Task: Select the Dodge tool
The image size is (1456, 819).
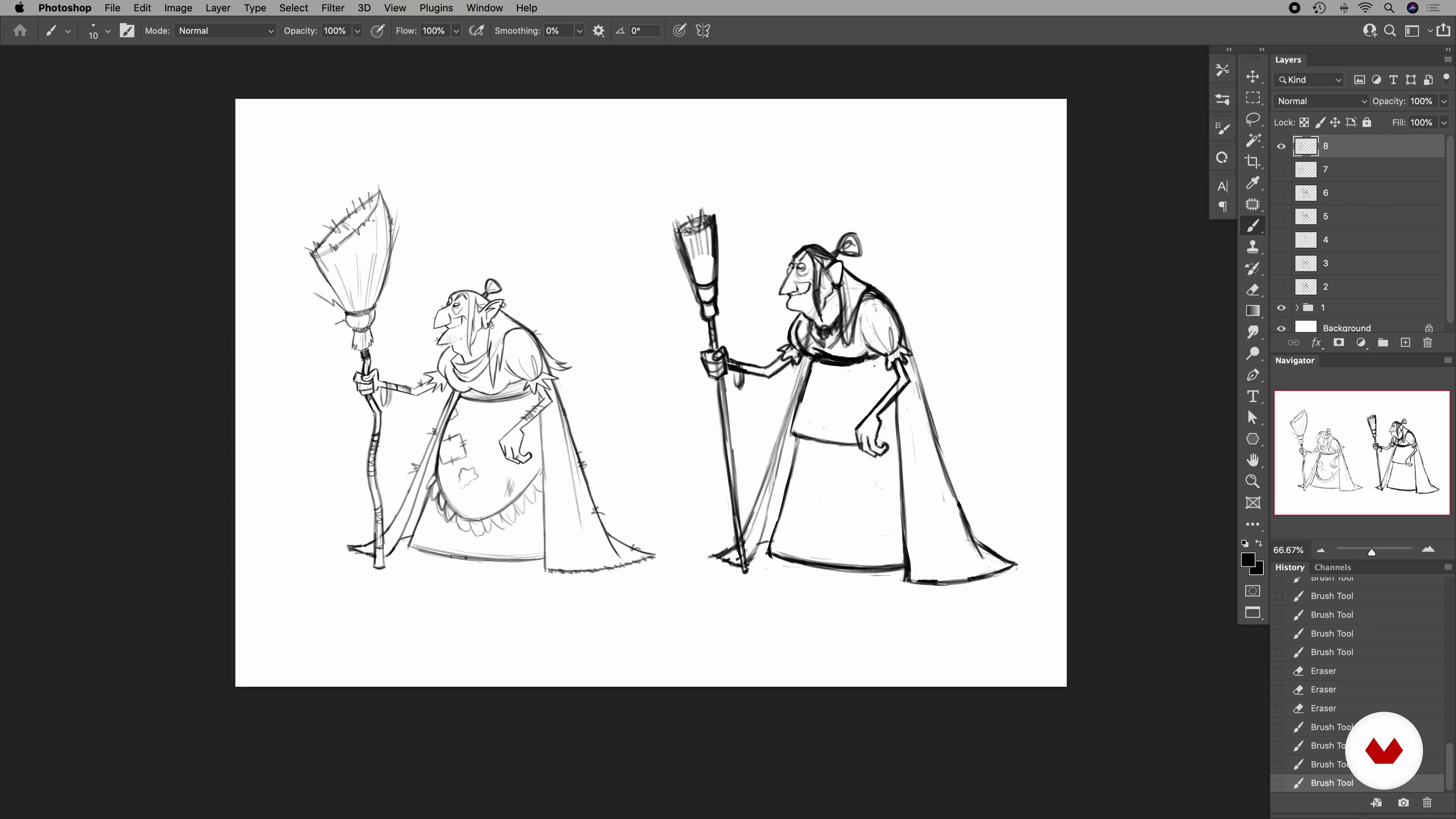Action: pos(1252,354)
